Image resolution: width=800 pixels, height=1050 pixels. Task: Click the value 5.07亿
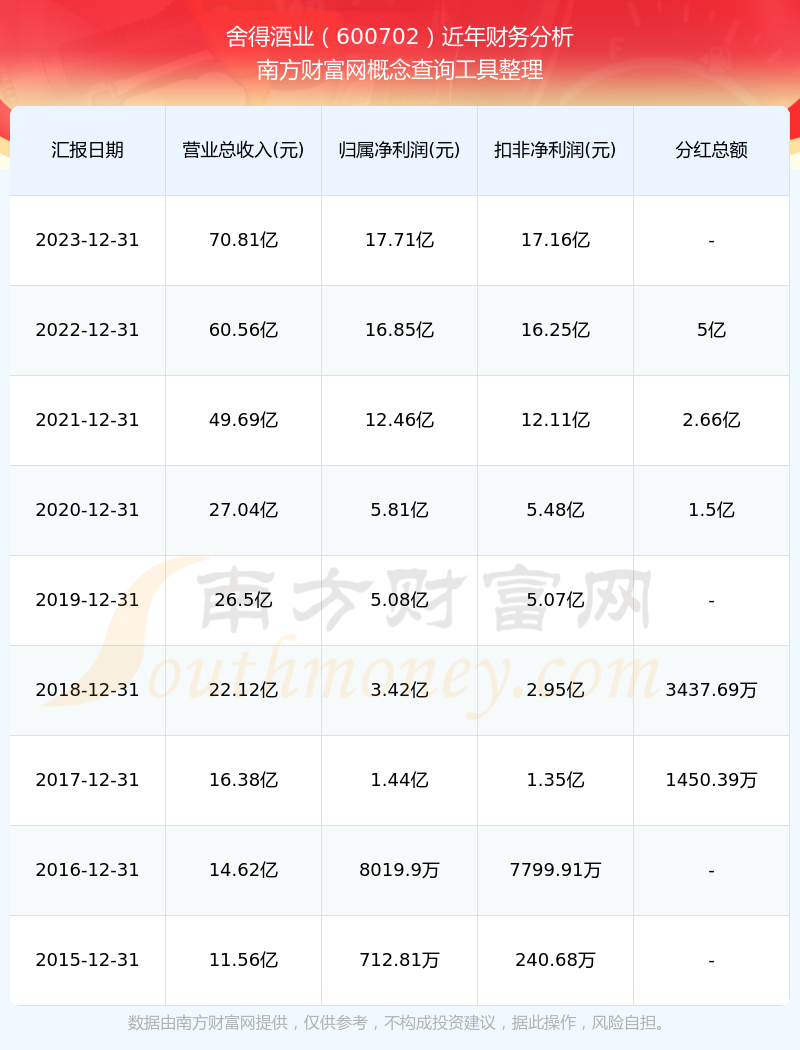pos(555,600)
